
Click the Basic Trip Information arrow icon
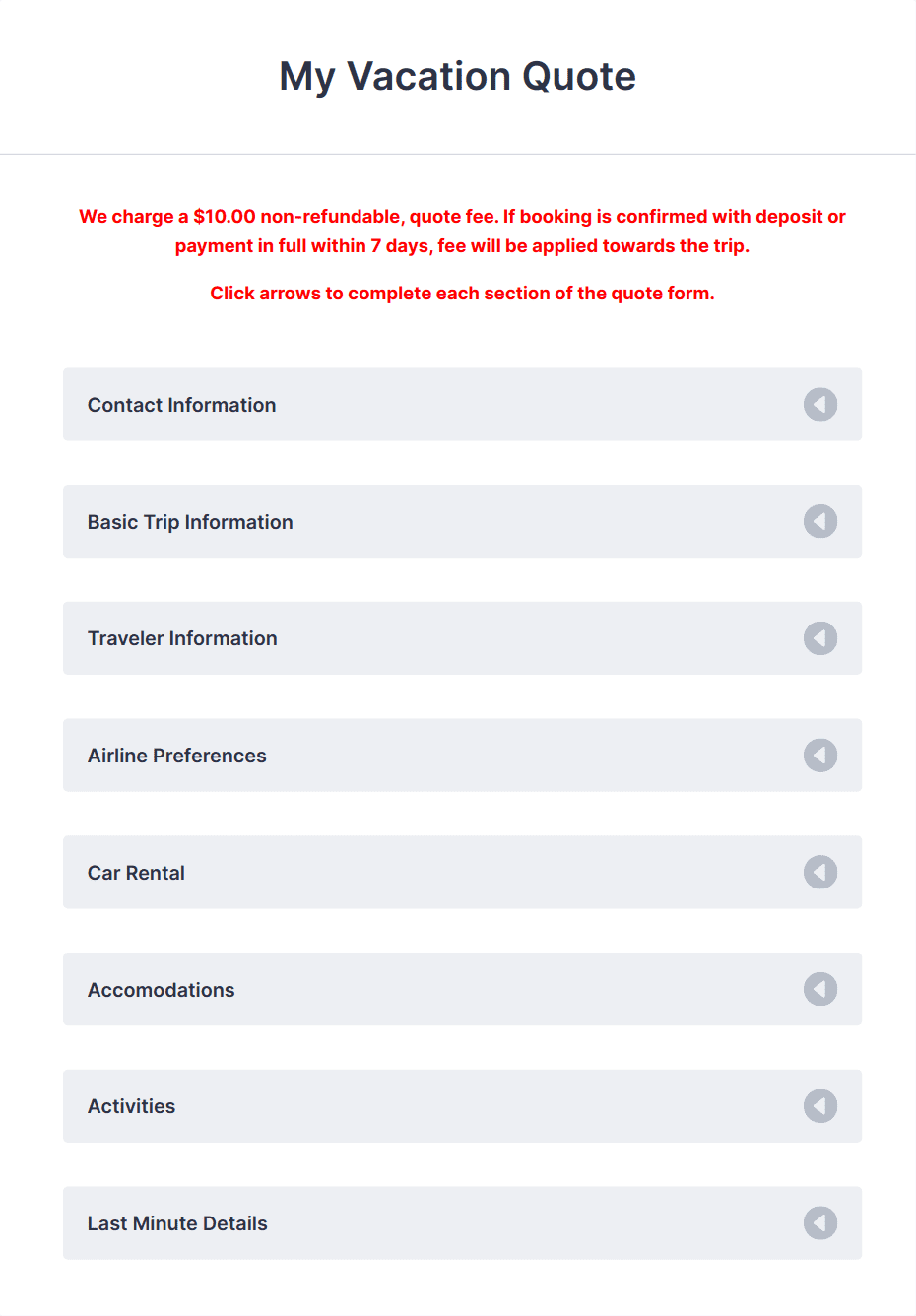pos(820,521)
